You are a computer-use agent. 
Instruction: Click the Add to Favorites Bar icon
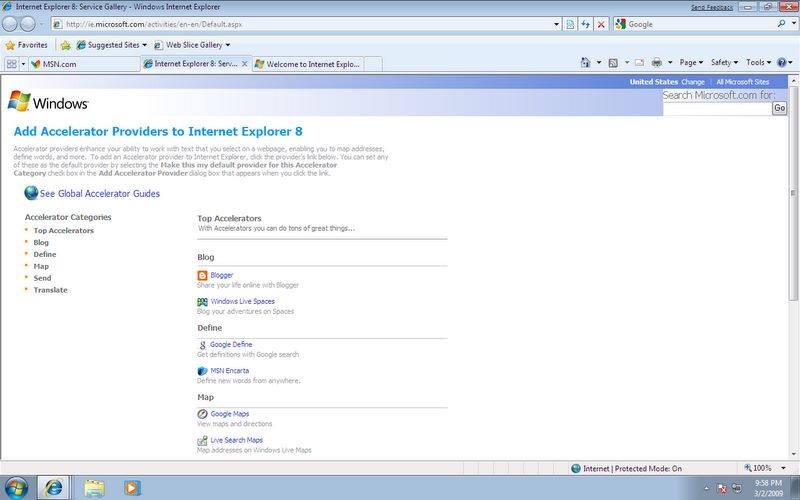tap(65, 45)
